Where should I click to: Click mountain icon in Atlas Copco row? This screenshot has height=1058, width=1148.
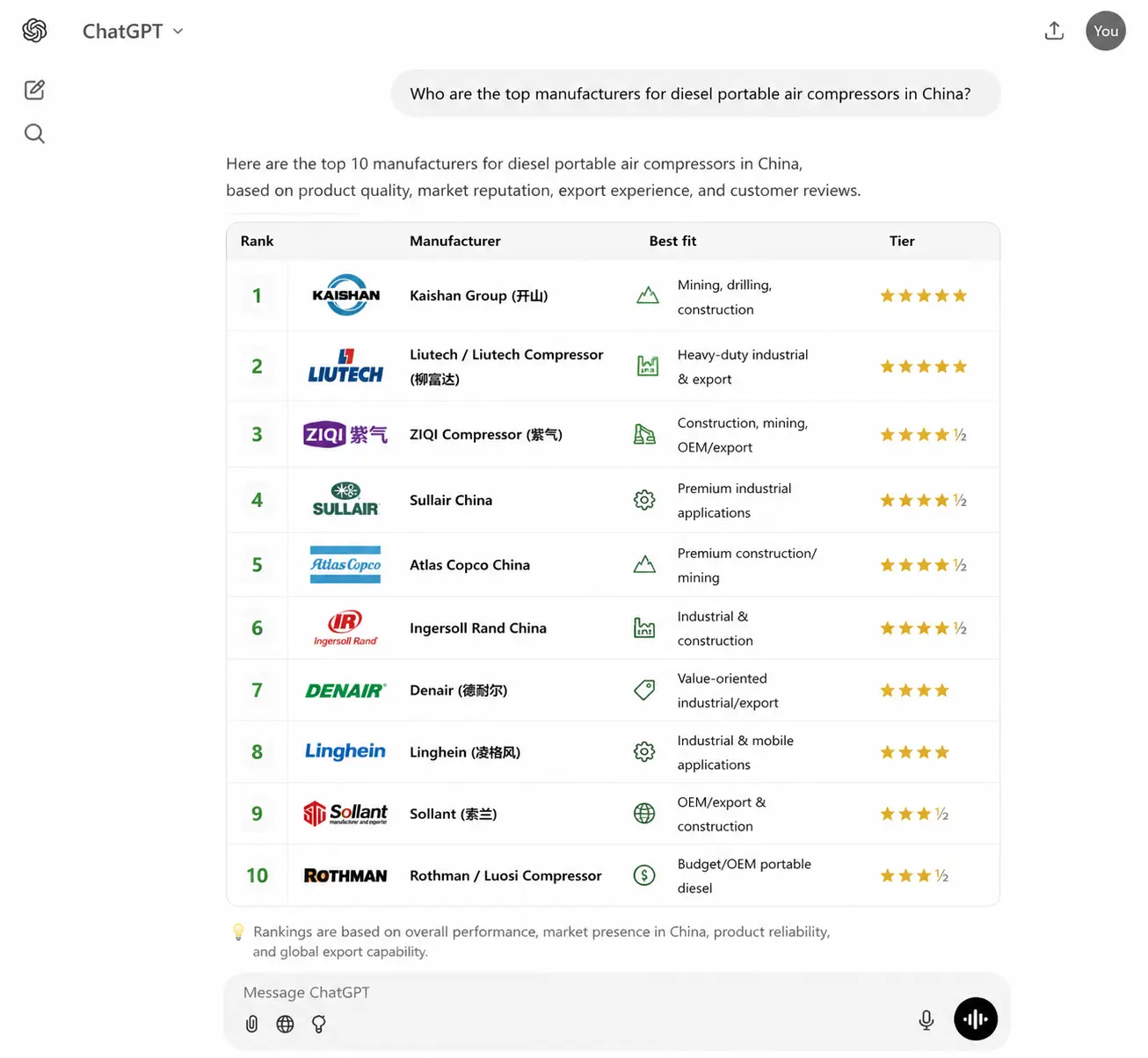644,564
